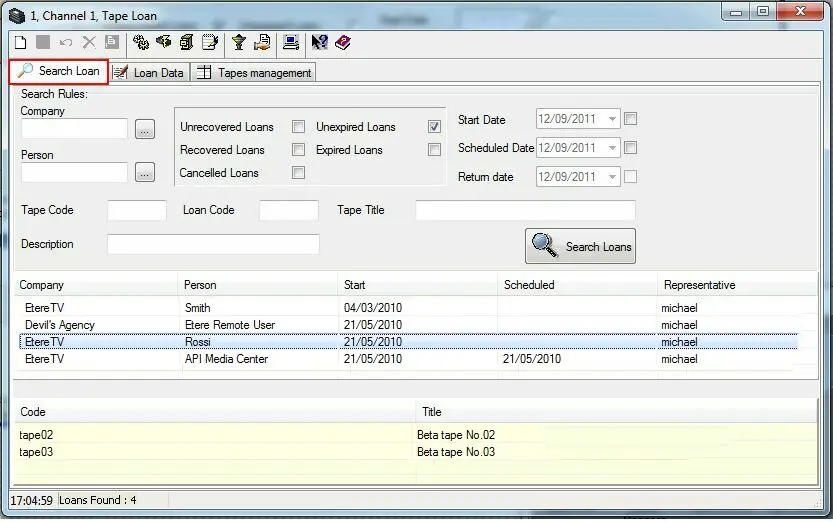Viewport: 833px width, 522px height.
Task: Open the help book icon in toolbar
Action: coord(343,42)
